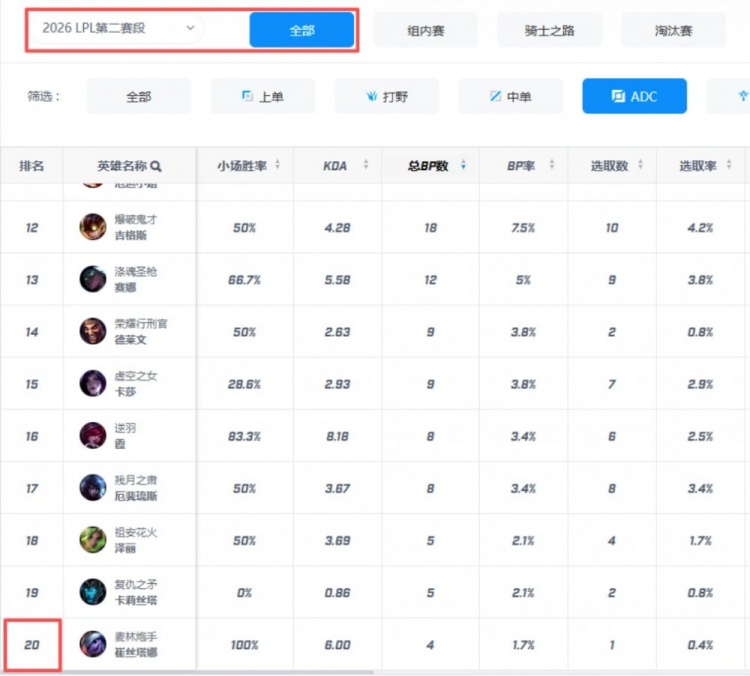Screen dimensions: 750x676
Task: Click rank number 17
Action: coord(32,488)
